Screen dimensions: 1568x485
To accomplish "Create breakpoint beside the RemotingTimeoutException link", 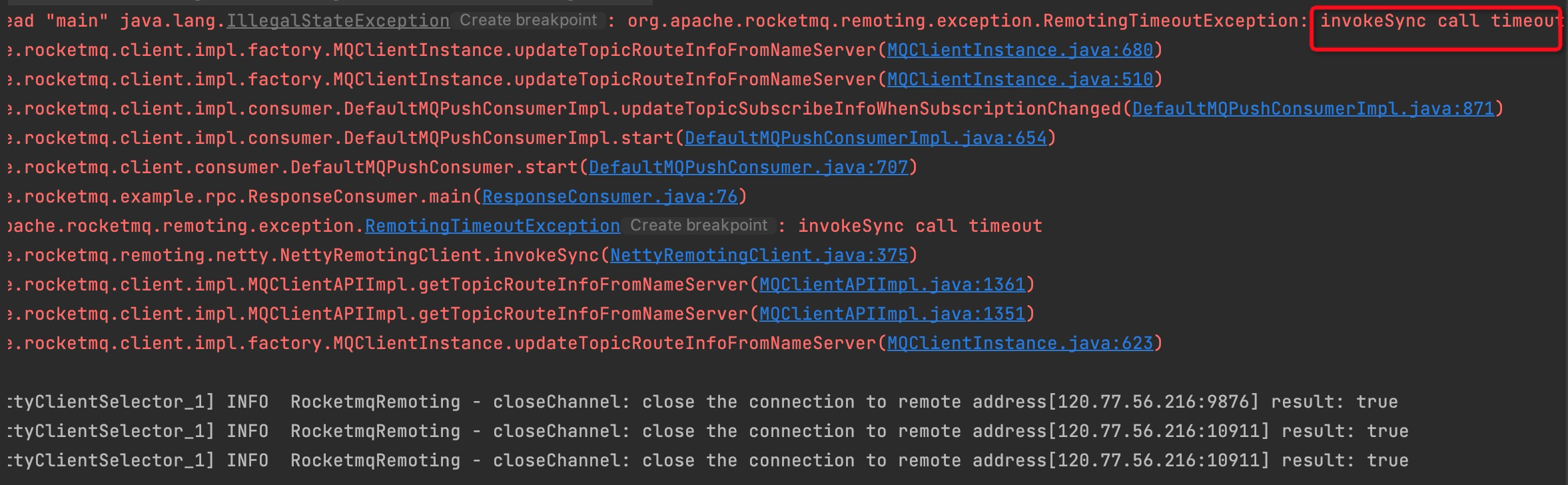I will coord(699,226).
